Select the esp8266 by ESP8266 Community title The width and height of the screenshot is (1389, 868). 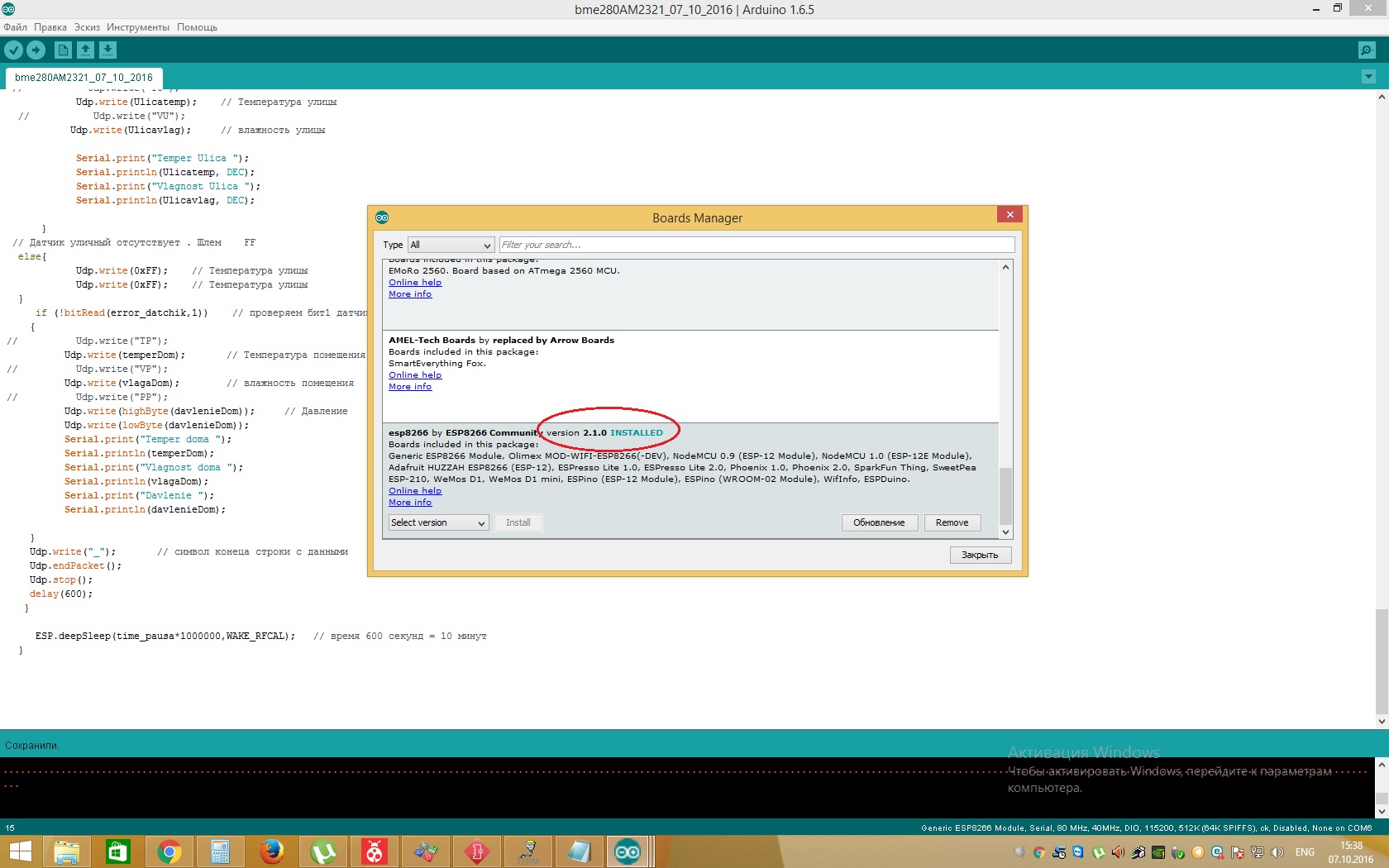[464, 433]
